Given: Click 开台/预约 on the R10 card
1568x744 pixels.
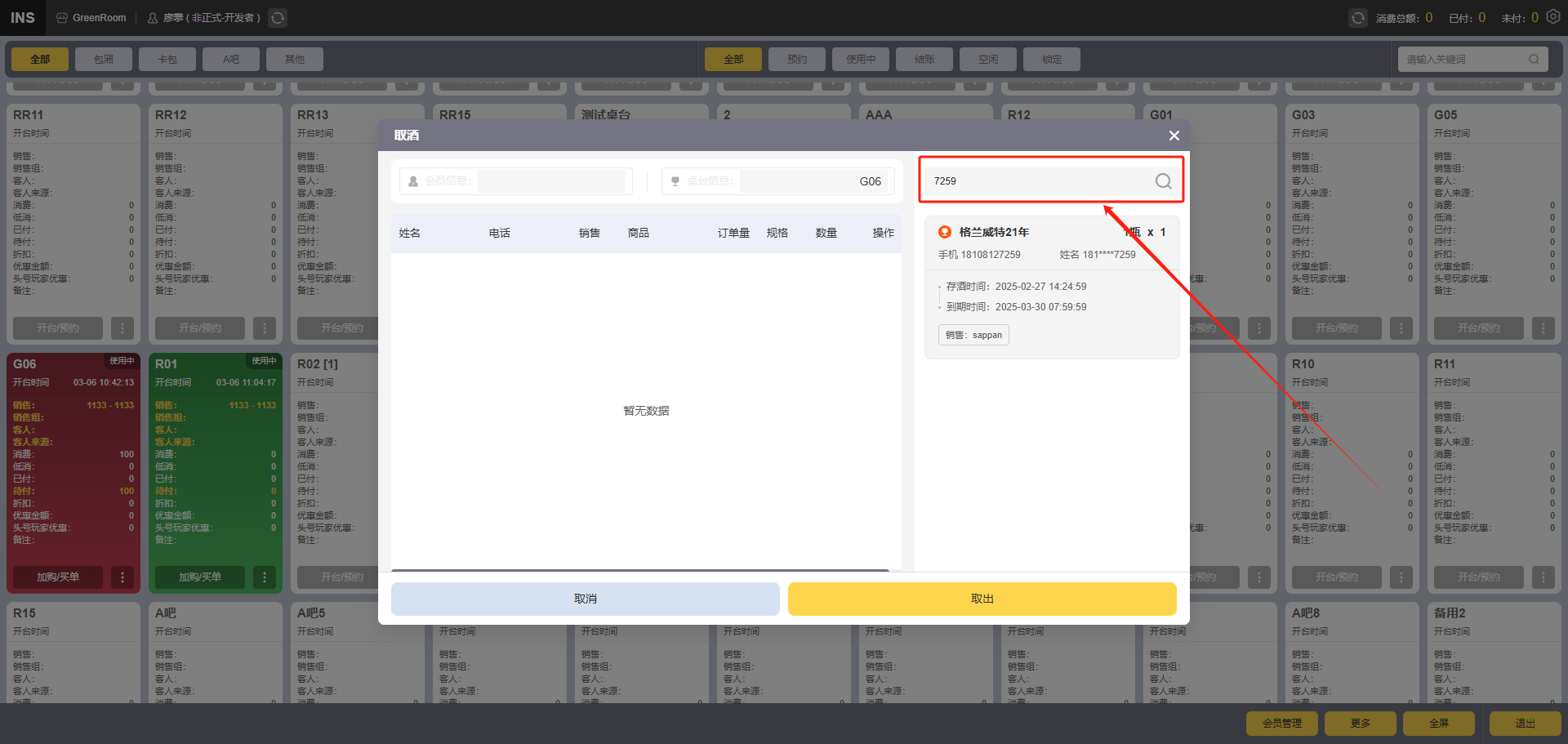Looking at the screenshot, I should 1337,577.
